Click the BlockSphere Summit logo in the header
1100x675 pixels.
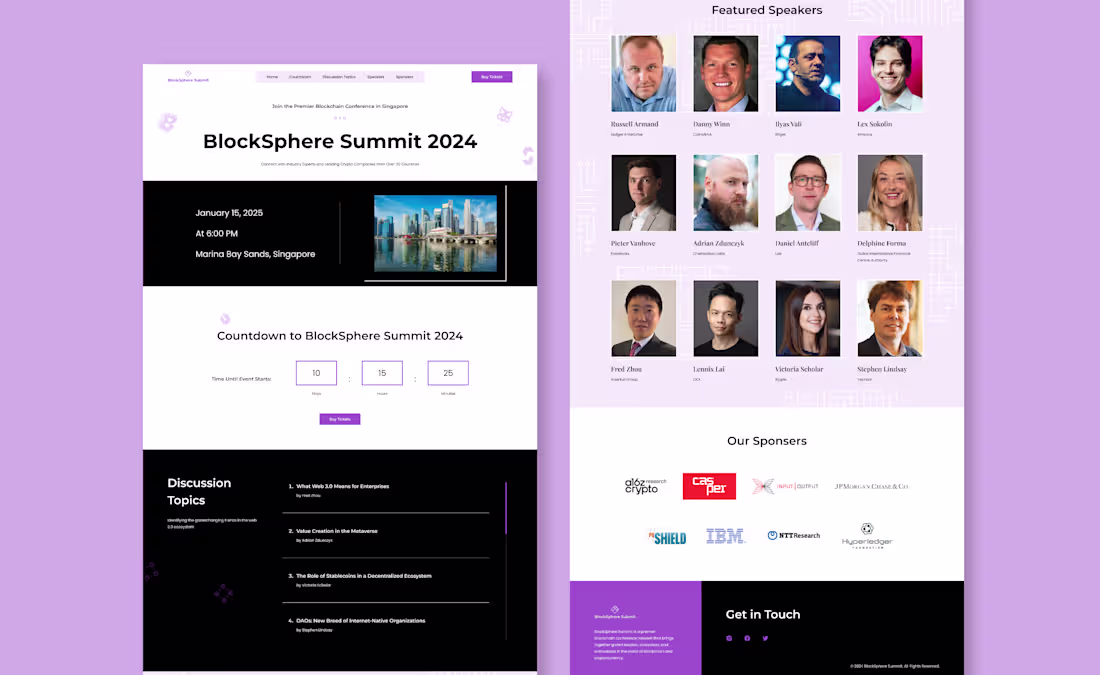(187, 77)
